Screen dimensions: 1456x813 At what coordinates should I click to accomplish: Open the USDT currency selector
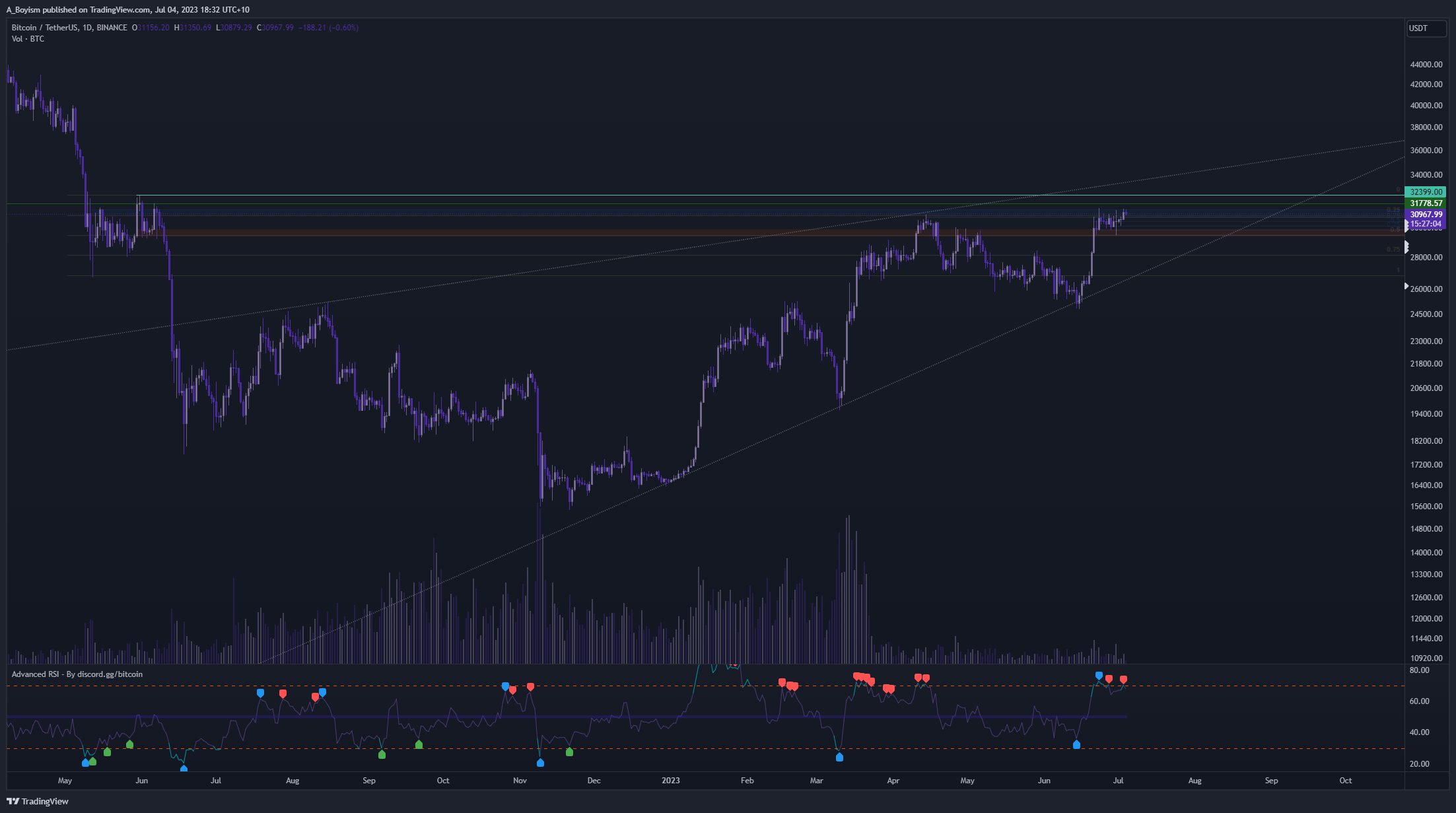point(1426,28)
